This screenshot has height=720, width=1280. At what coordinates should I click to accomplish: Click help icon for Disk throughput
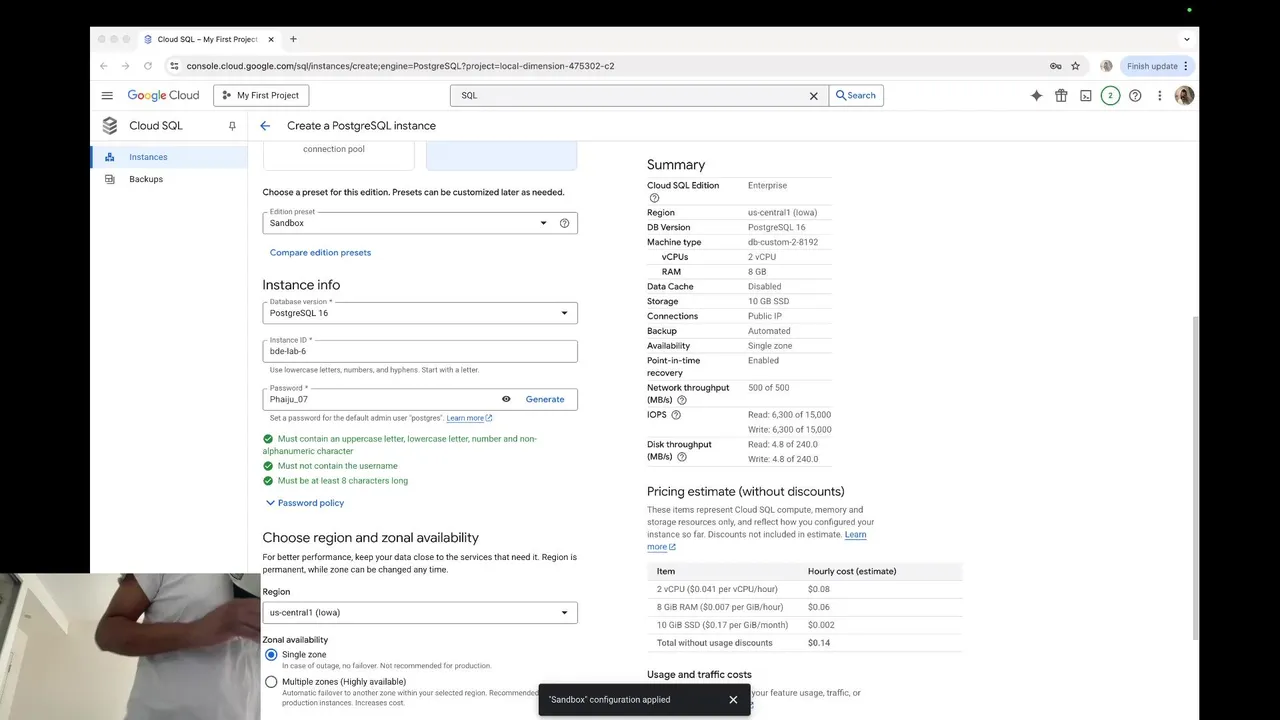(x=682, y=457)
